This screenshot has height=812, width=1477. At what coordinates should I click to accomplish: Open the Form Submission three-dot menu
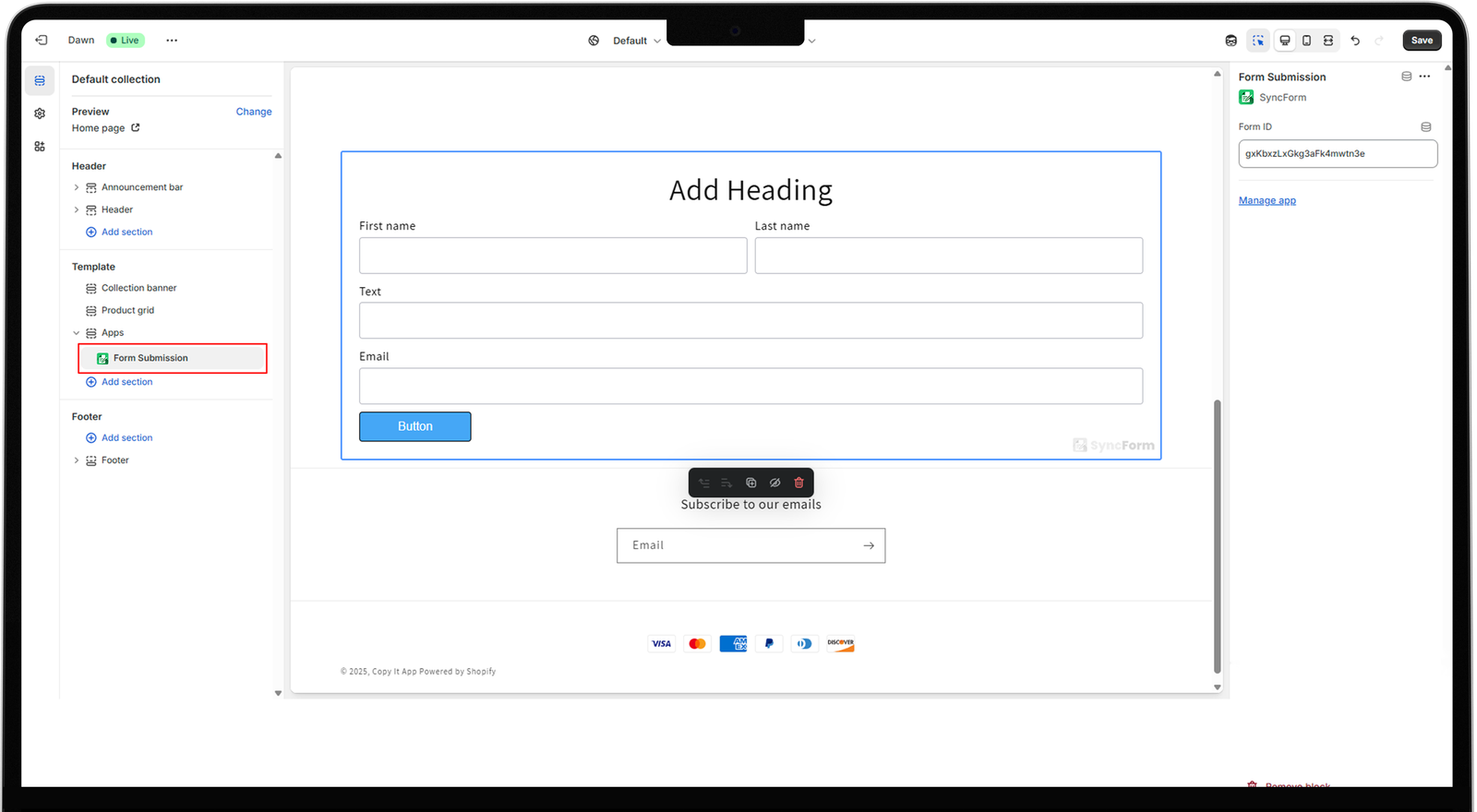(x=1424, y=77)
